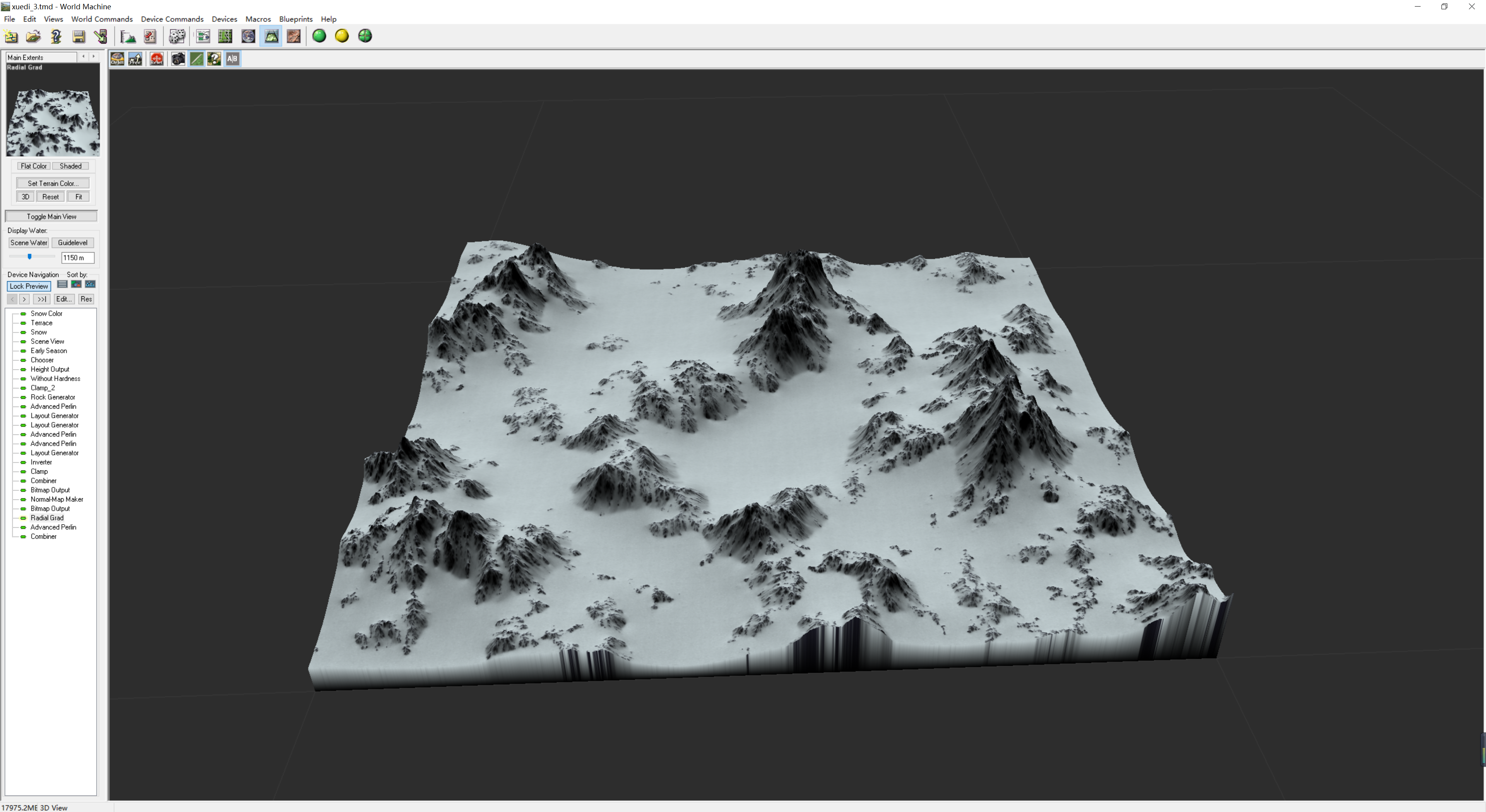
Task: Click the next extents arrow beside Main Extents
Action: coord(93,56)
